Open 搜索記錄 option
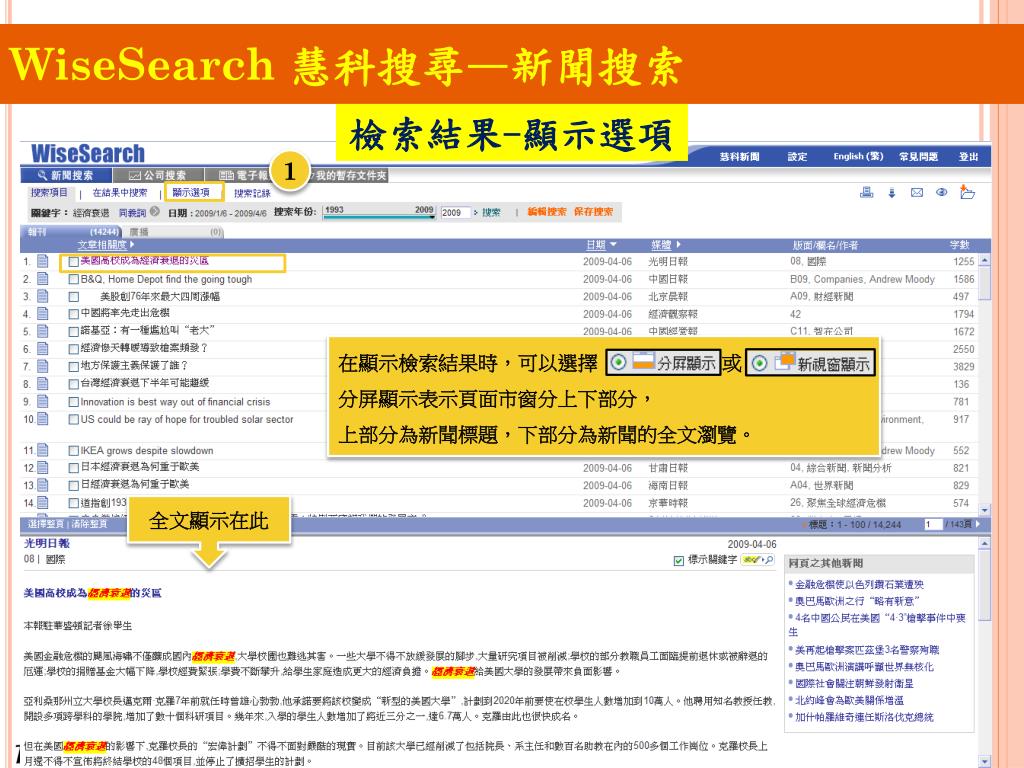This screenshot has width=1024, height=768. (252, 193)
